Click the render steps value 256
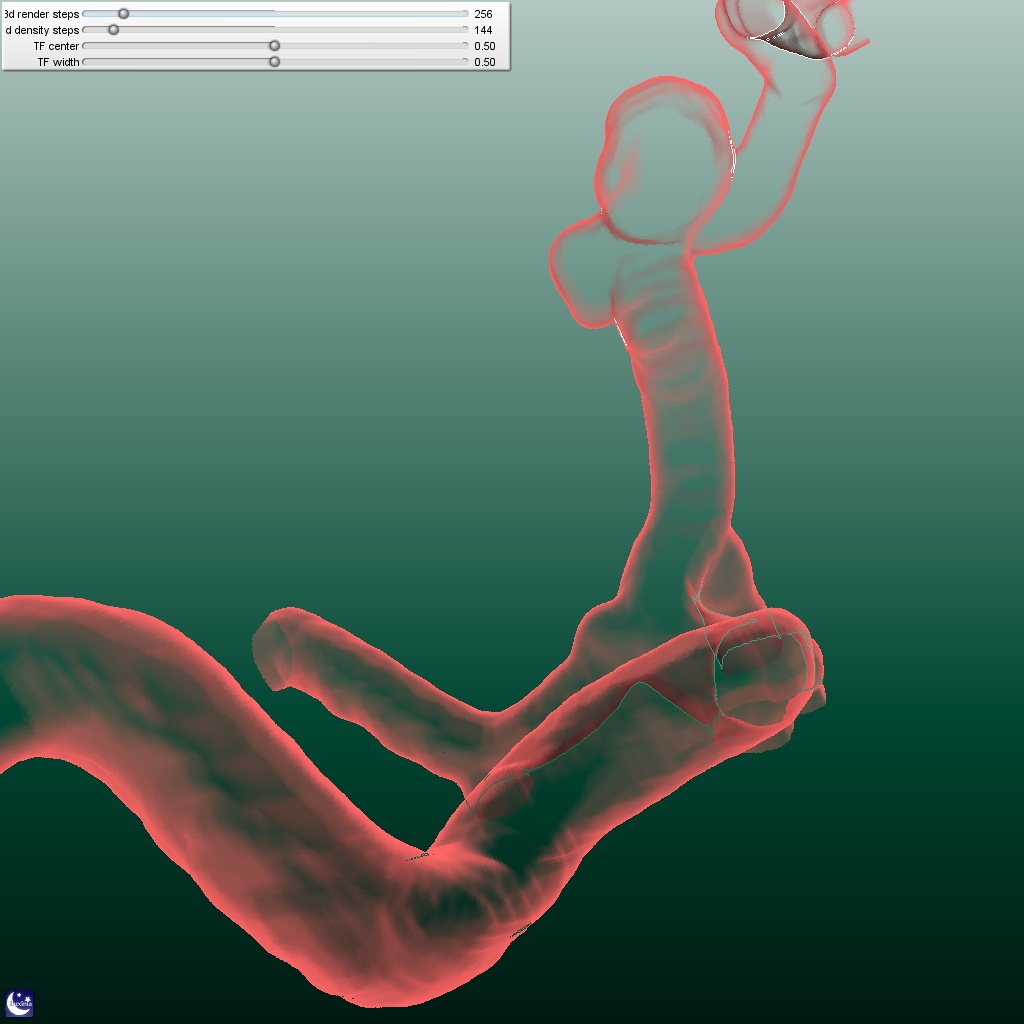This screenshot has height=1024, width=1024. [483, 14]
